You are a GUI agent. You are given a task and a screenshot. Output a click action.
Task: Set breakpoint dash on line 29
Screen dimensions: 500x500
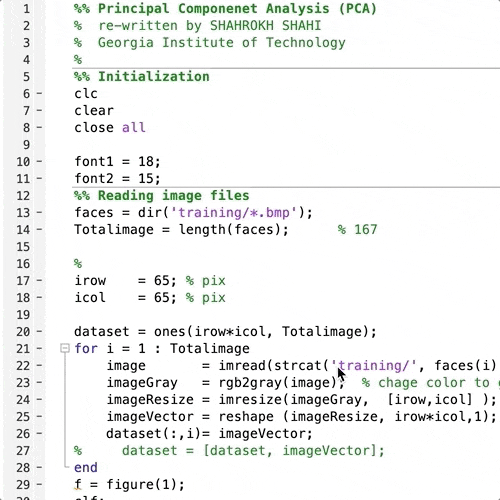39,485
